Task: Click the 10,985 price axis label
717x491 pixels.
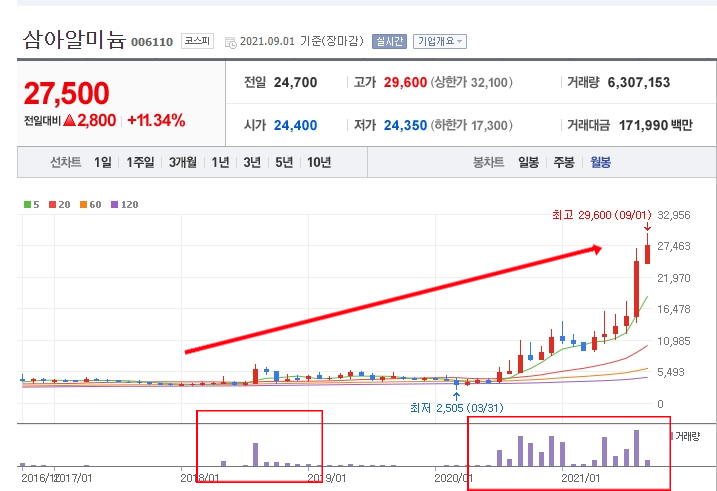Action: coord(674,341)
